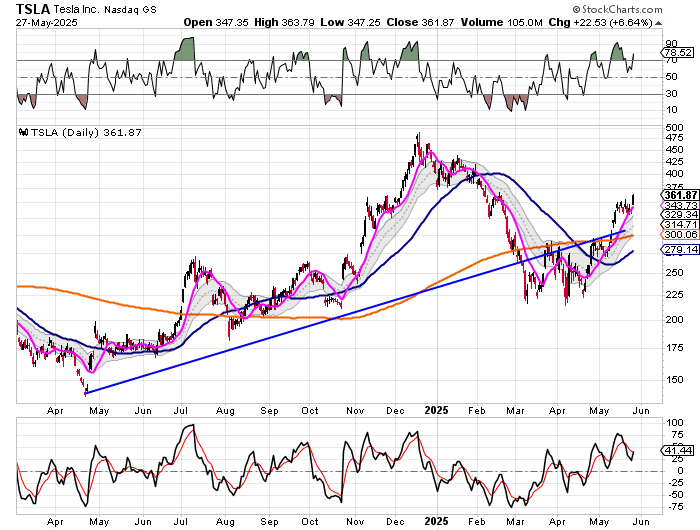Viewport: 700px width, 530px height.
Task: Click the December 2024 price peak near 500
Action: tap(418, 135)
